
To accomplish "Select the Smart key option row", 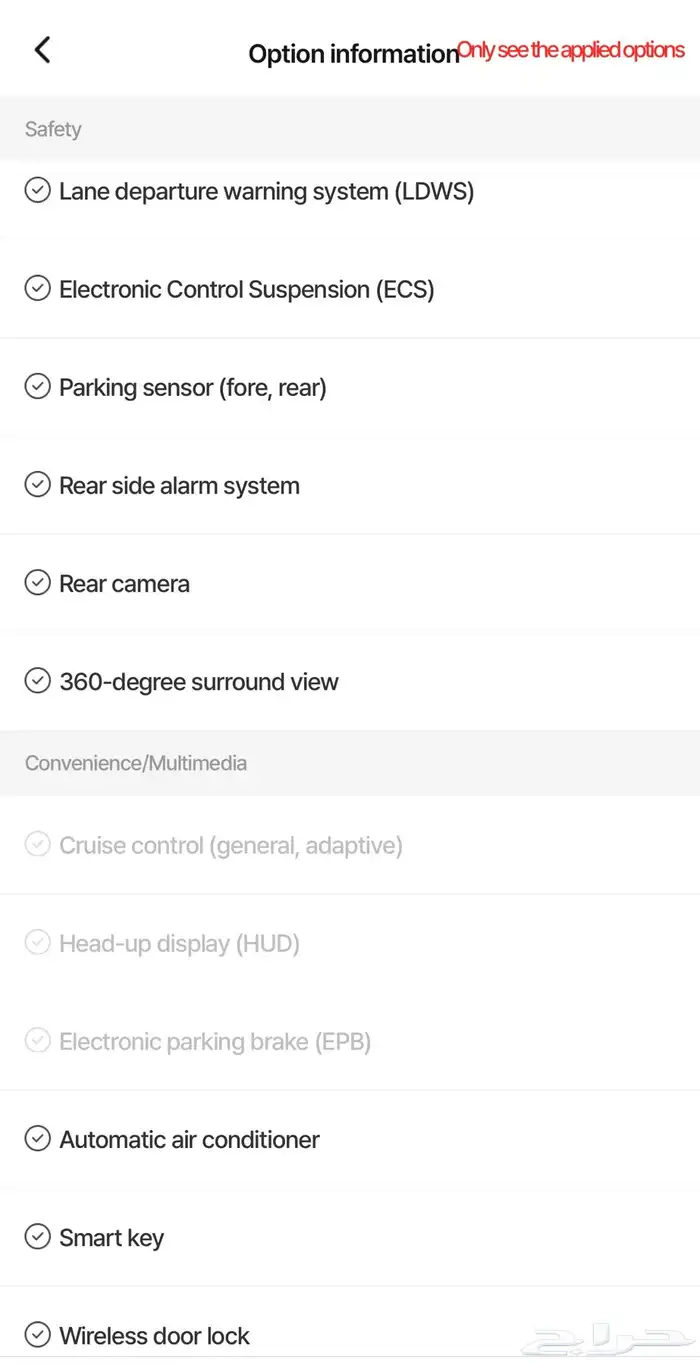I will (350, 1237).
